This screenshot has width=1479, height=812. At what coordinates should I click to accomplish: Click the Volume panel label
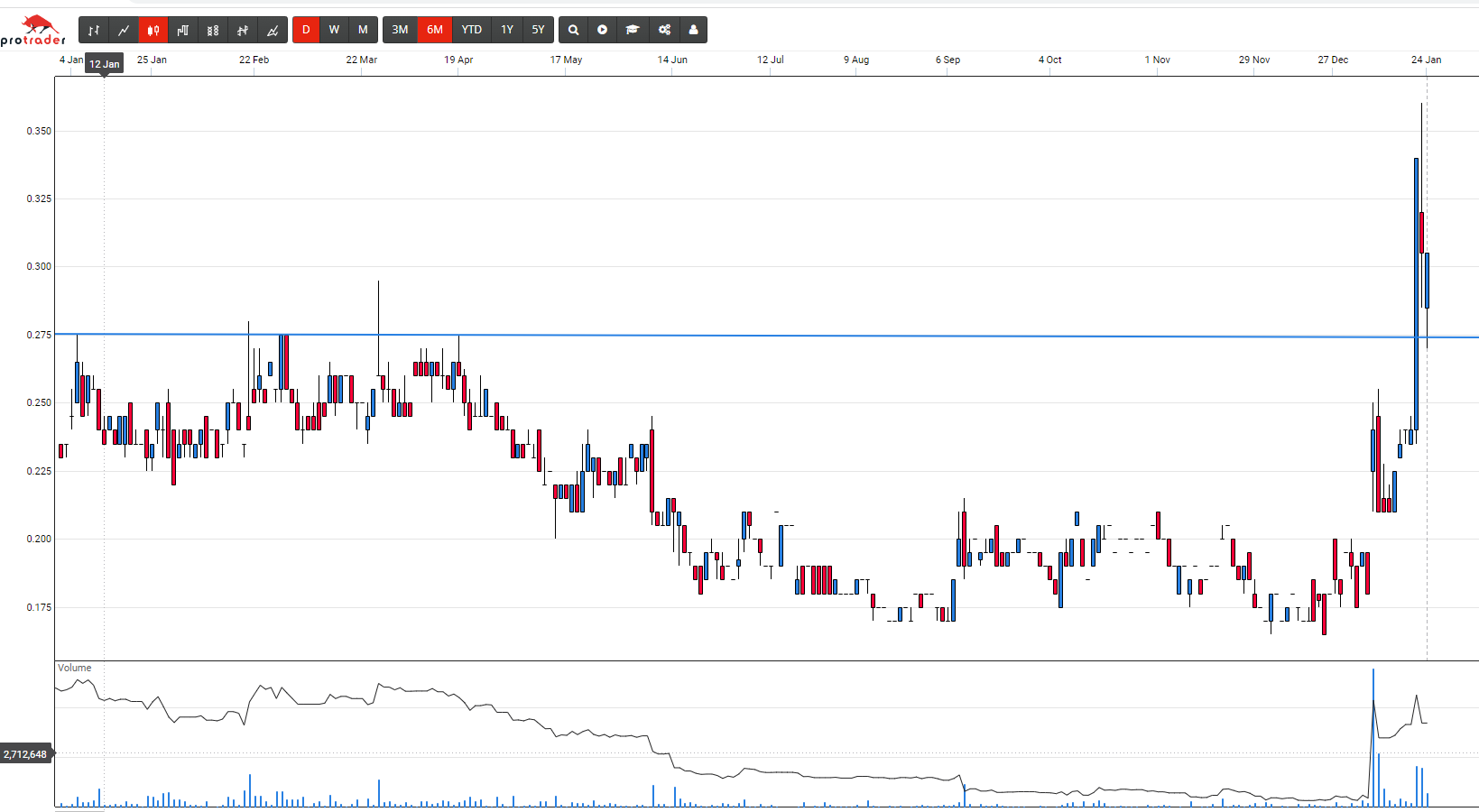click(75, 668)
